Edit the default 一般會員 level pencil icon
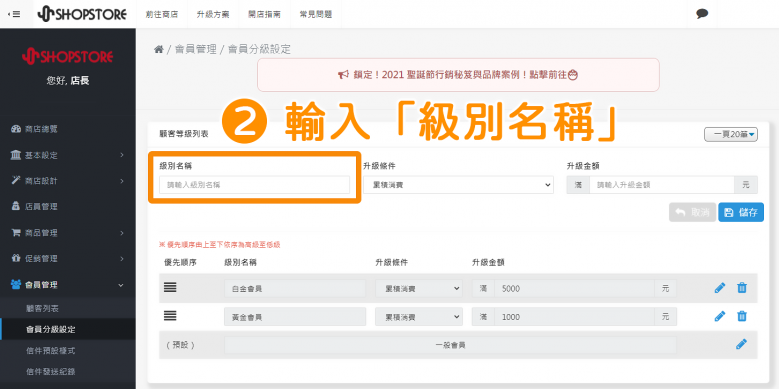Viewport: 779px width, 389px height. (x=741, y=344)
